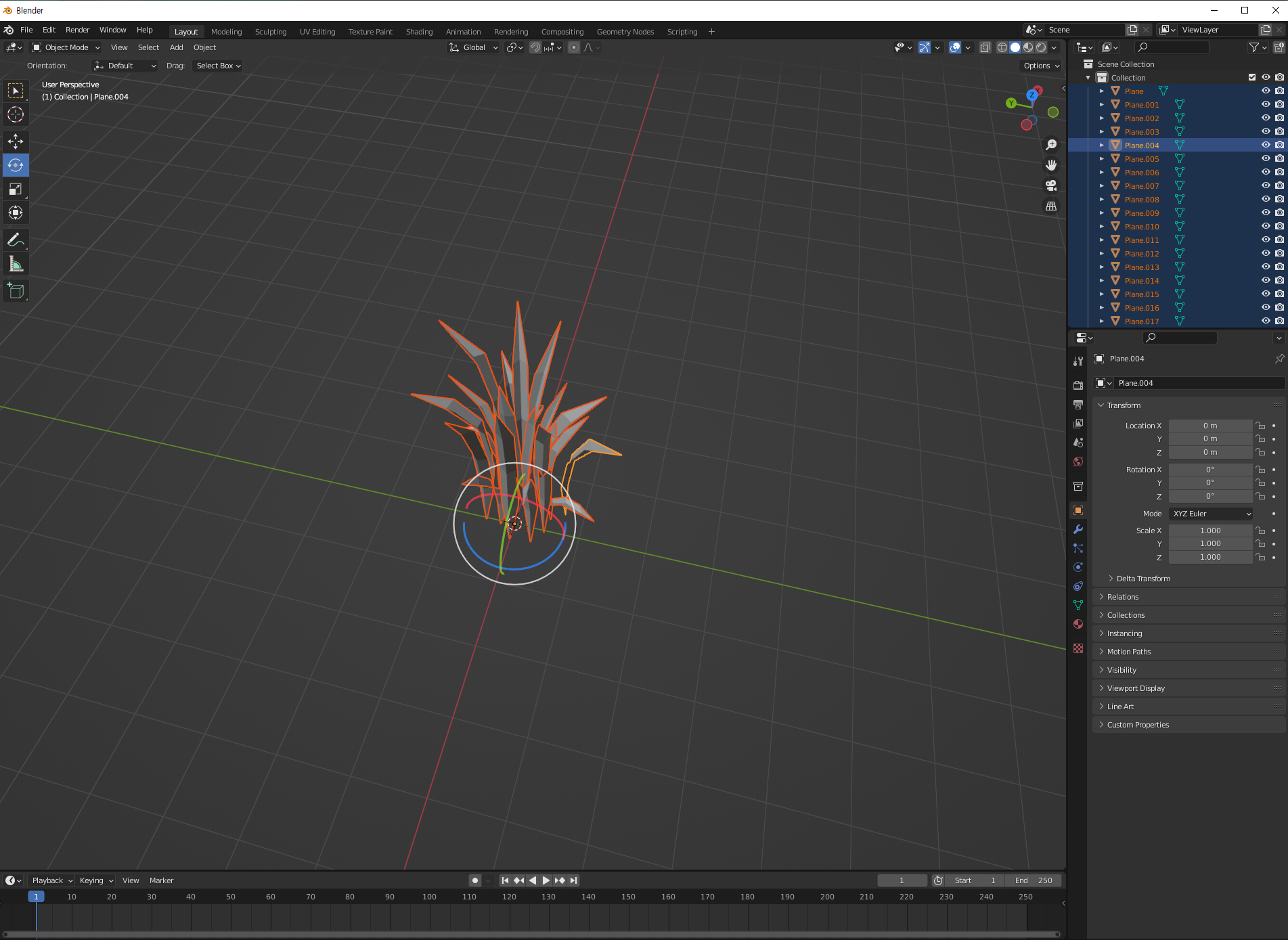Image resolution: width=1288 pixels, height=940 pixels.
Task: Open the Material properties tab
Action: [x=1078, y=624]
